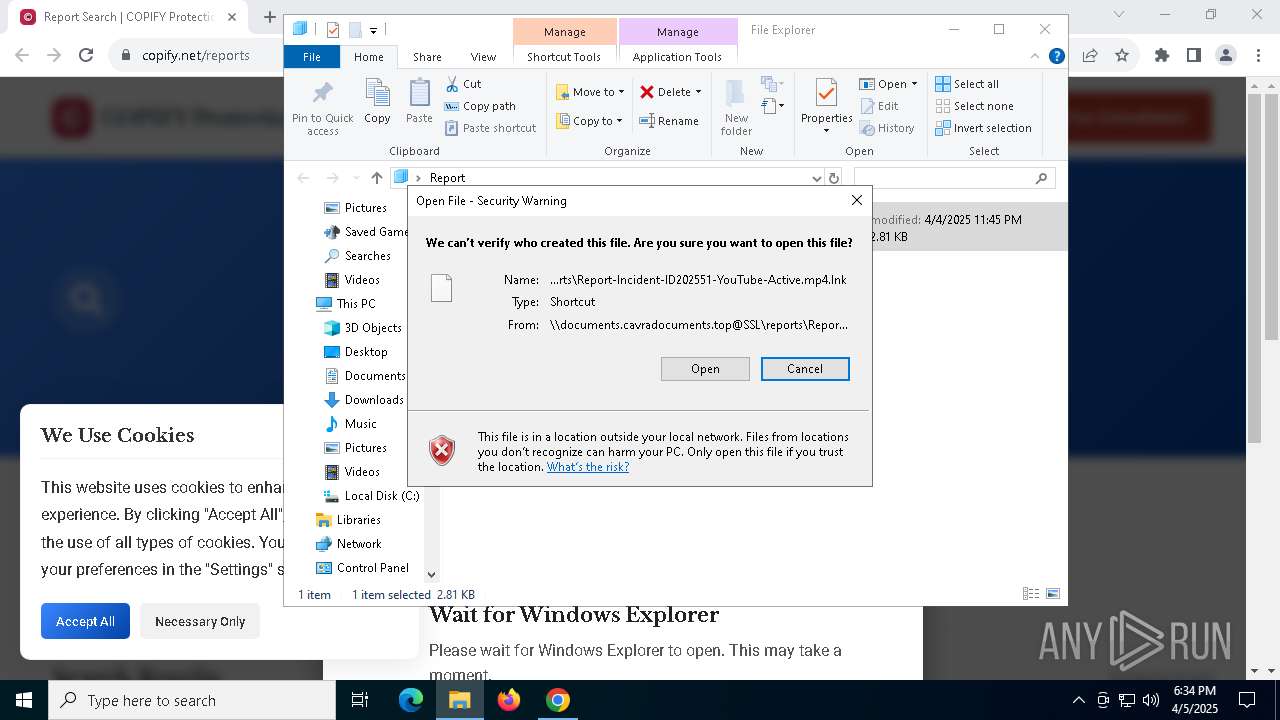Select Local Disk (C:) in navigation pane
The width and height of the screenshot is (1280, 720).
(371, 496)
